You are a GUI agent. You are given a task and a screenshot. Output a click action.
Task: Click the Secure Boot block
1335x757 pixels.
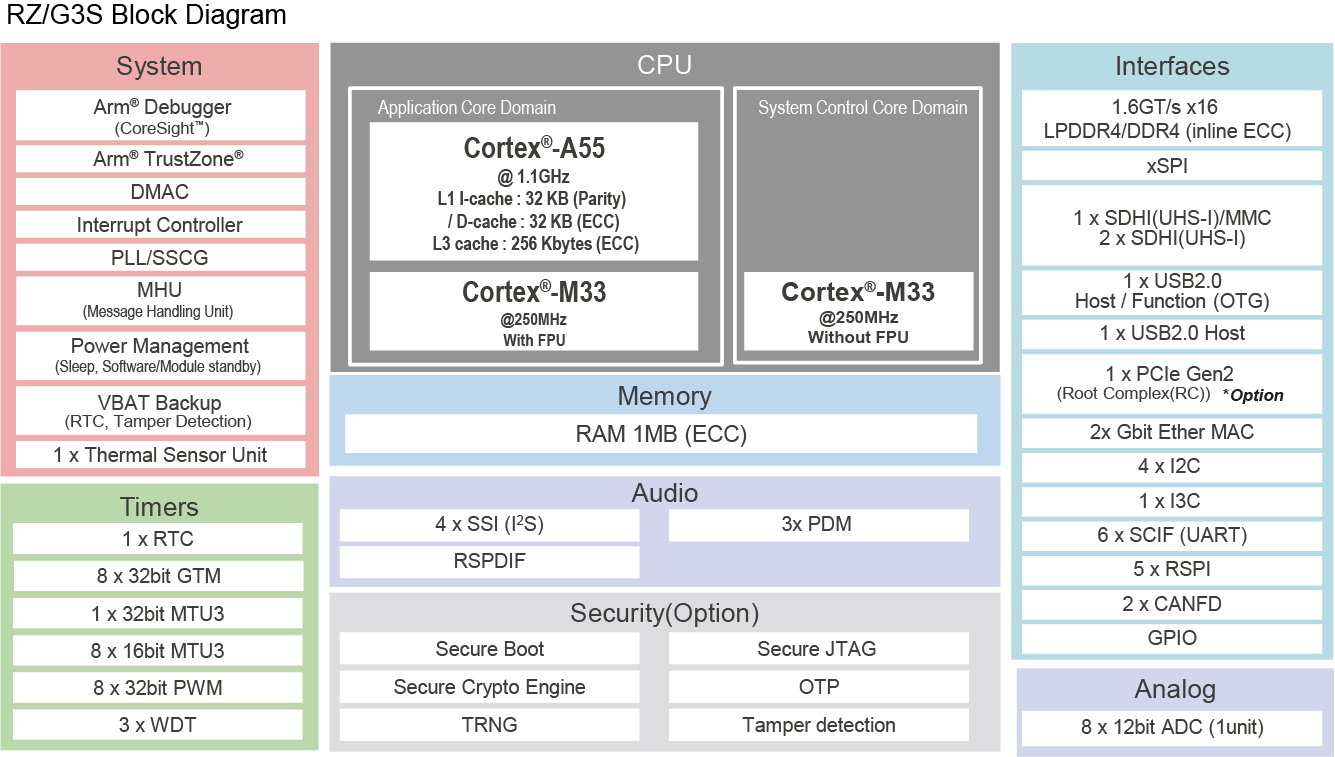coord(489,649)
